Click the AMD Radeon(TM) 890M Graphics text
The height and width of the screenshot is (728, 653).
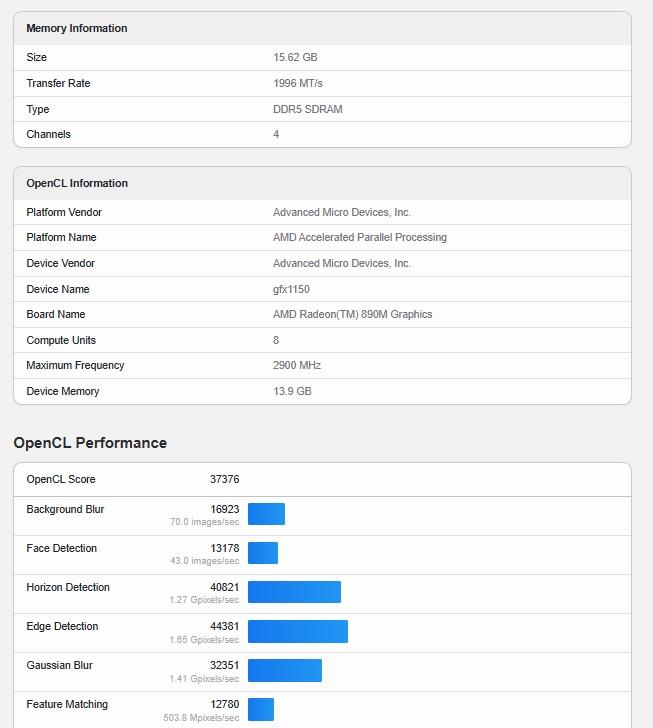coord(352,314)
